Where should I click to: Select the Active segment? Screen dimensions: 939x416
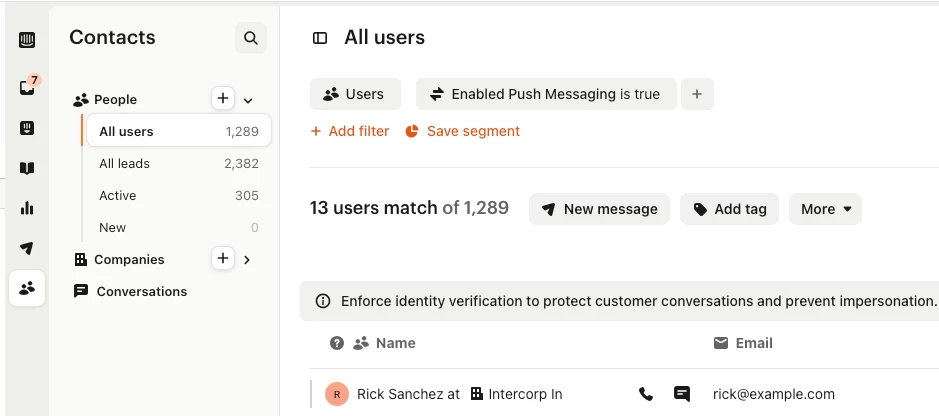pos(178,196)
